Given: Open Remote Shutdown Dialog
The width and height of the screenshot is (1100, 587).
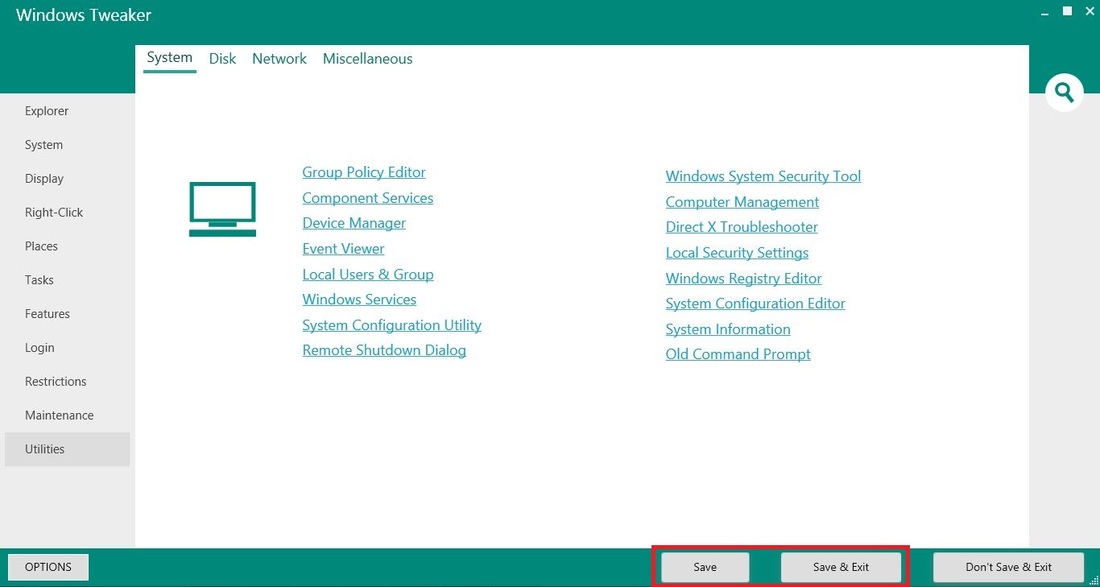Looking at the screenshot, I should pyautogui.click(x=384, y=350).
